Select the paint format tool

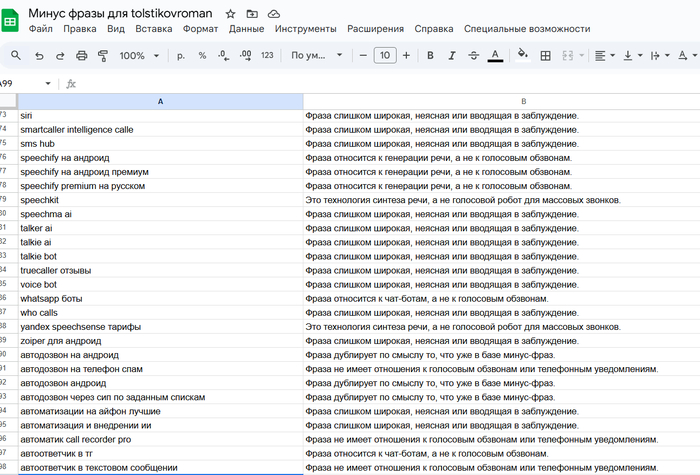coord(102,56)
